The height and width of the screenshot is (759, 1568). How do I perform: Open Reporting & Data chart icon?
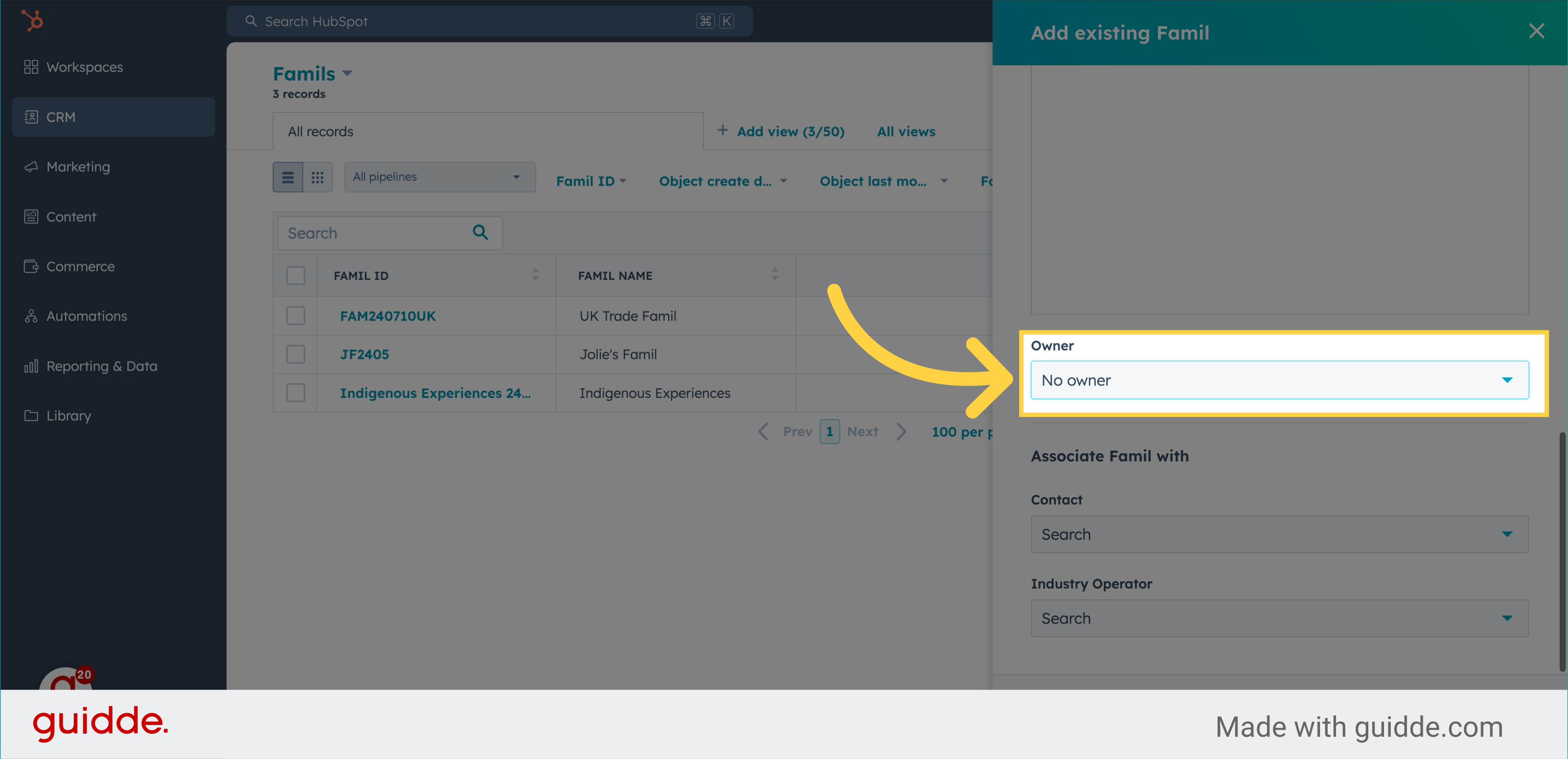click(x=31, y=366)
